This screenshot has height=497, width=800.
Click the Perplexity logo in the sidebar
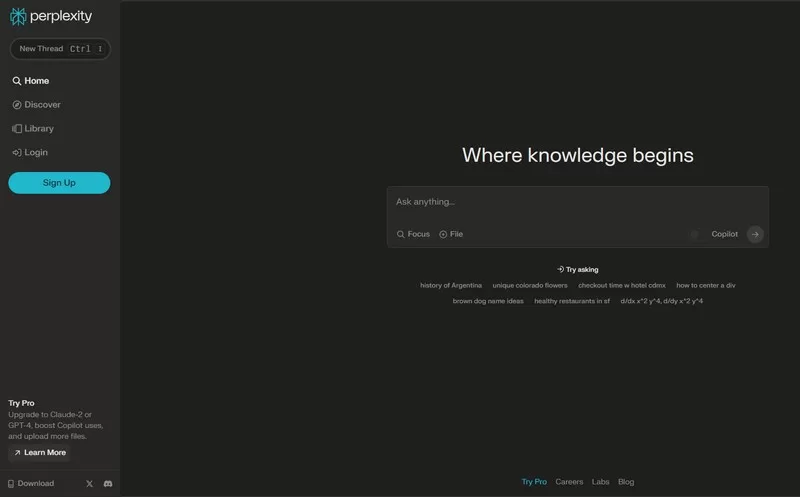tap(51, 16)
